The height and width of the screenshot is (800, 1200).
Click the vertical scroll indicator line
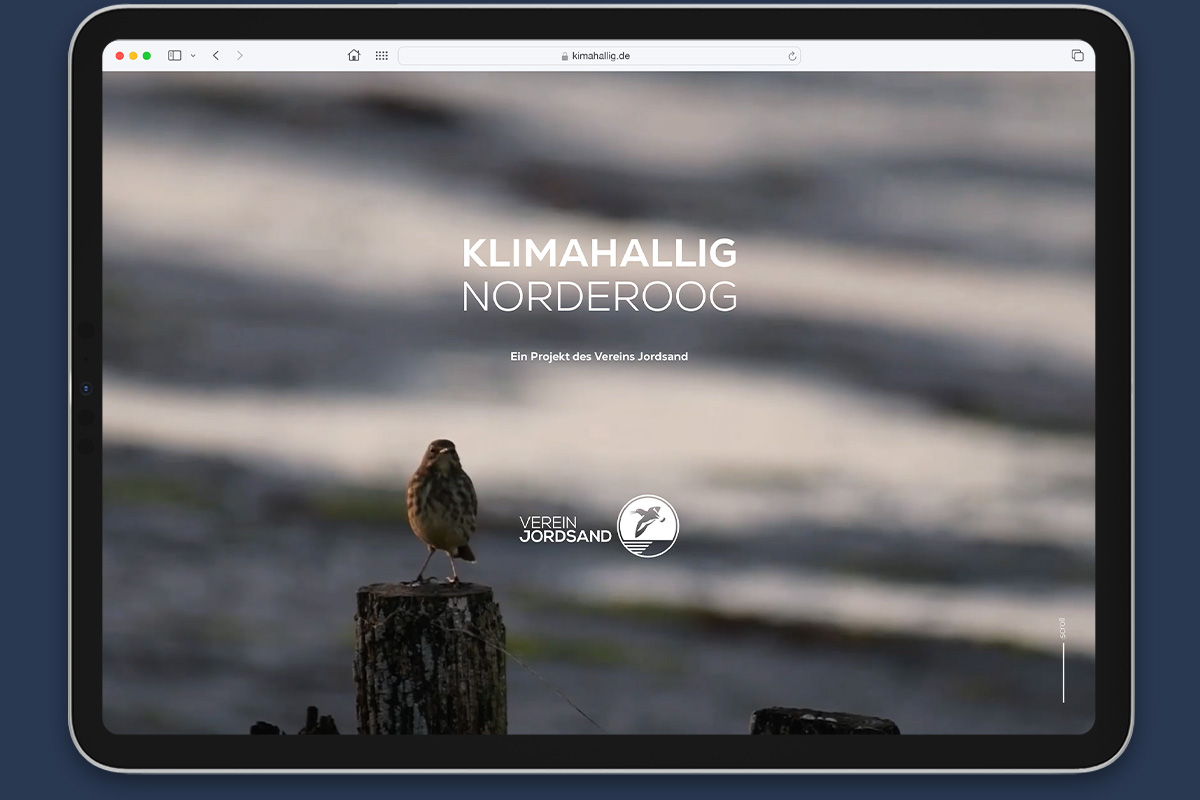(1063, 672)
